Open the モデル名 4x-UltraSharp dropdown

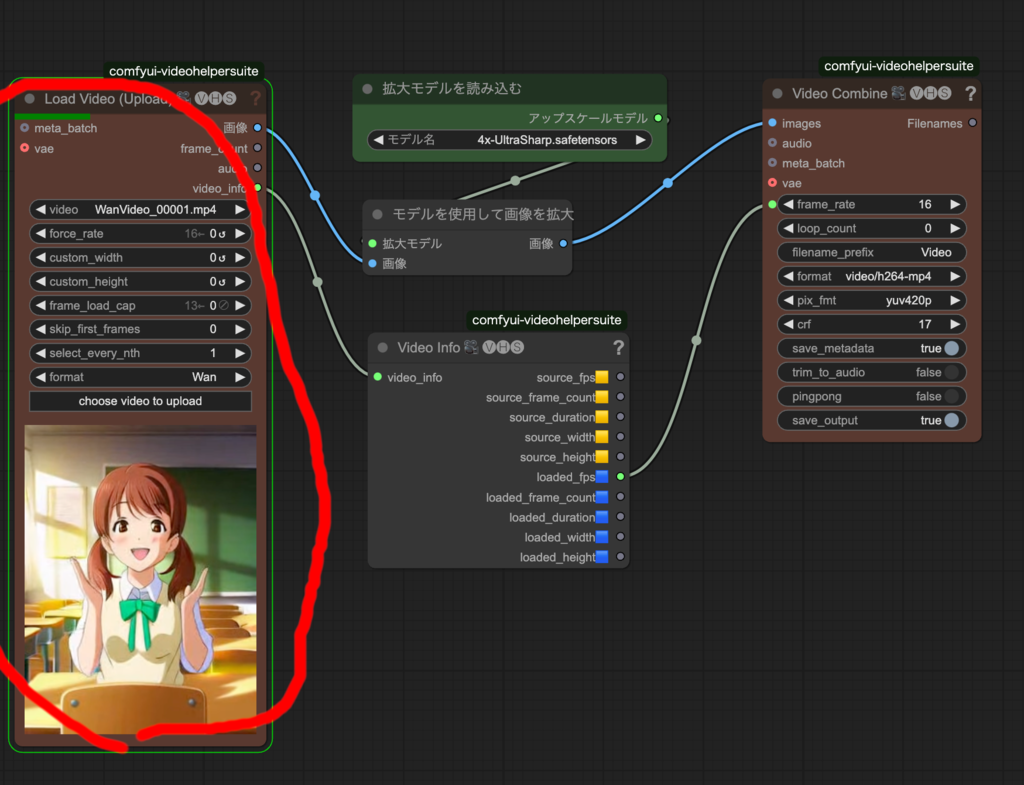click(x=509, y=140)
